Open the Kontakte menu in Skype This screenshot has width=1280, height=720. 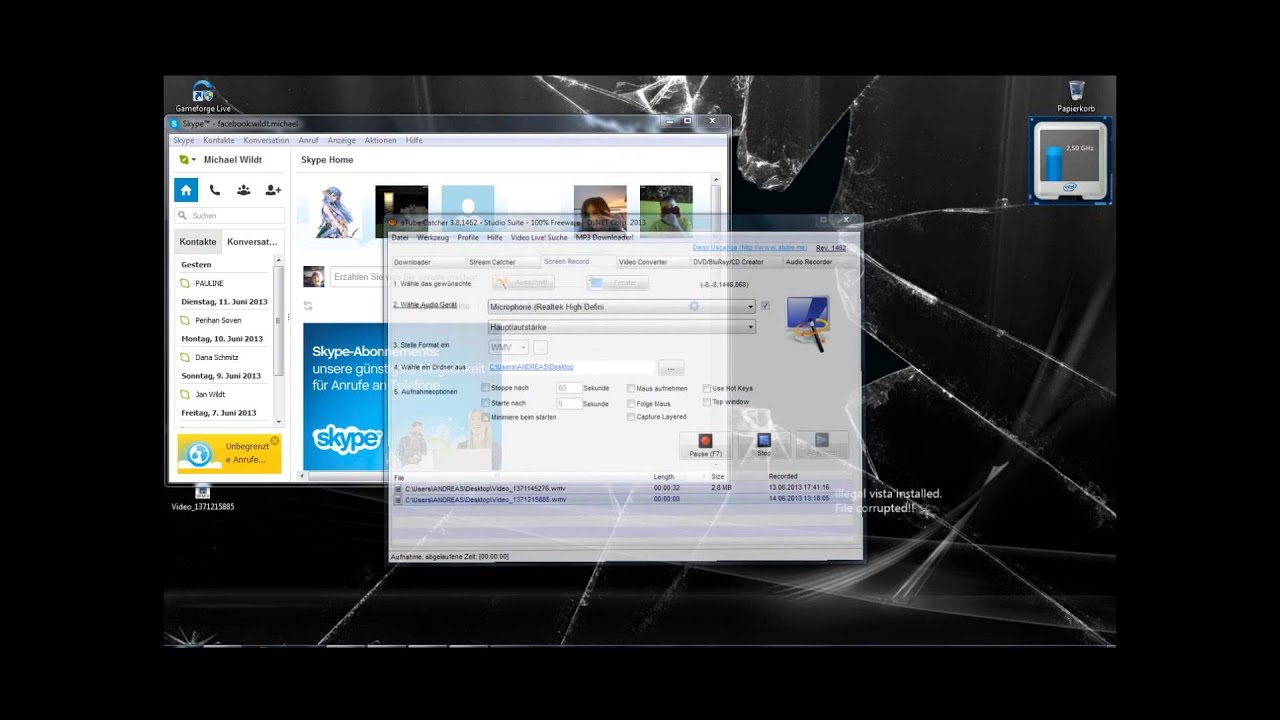pos(219,141)
